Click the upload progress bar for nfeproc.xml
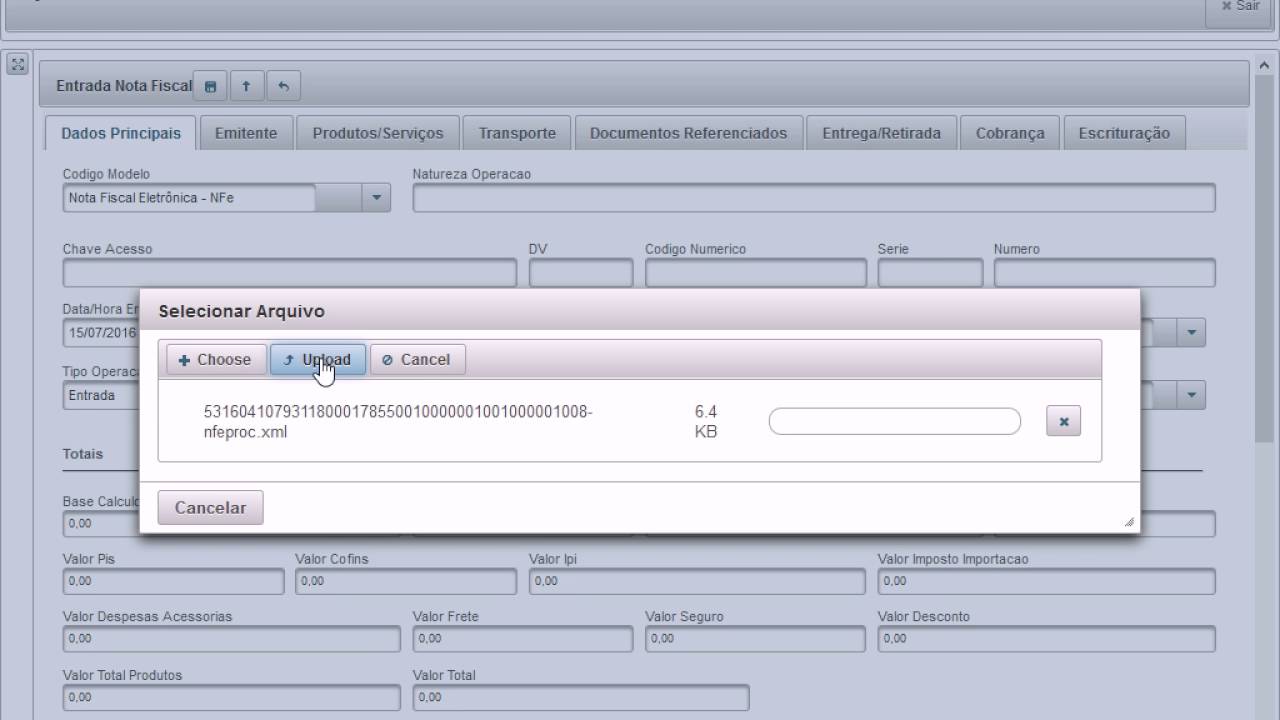 pyautogui.click(x=895, y=422)
